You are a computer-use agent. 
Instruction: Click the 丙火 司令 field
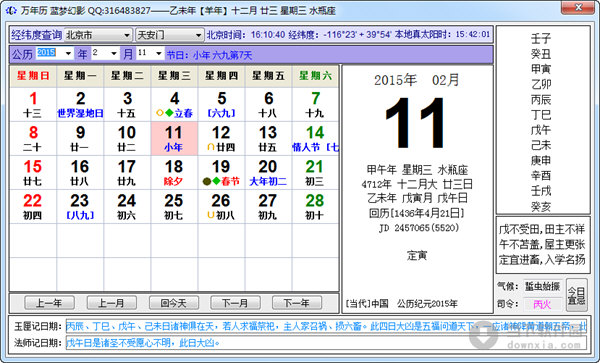tap(543, 304)
